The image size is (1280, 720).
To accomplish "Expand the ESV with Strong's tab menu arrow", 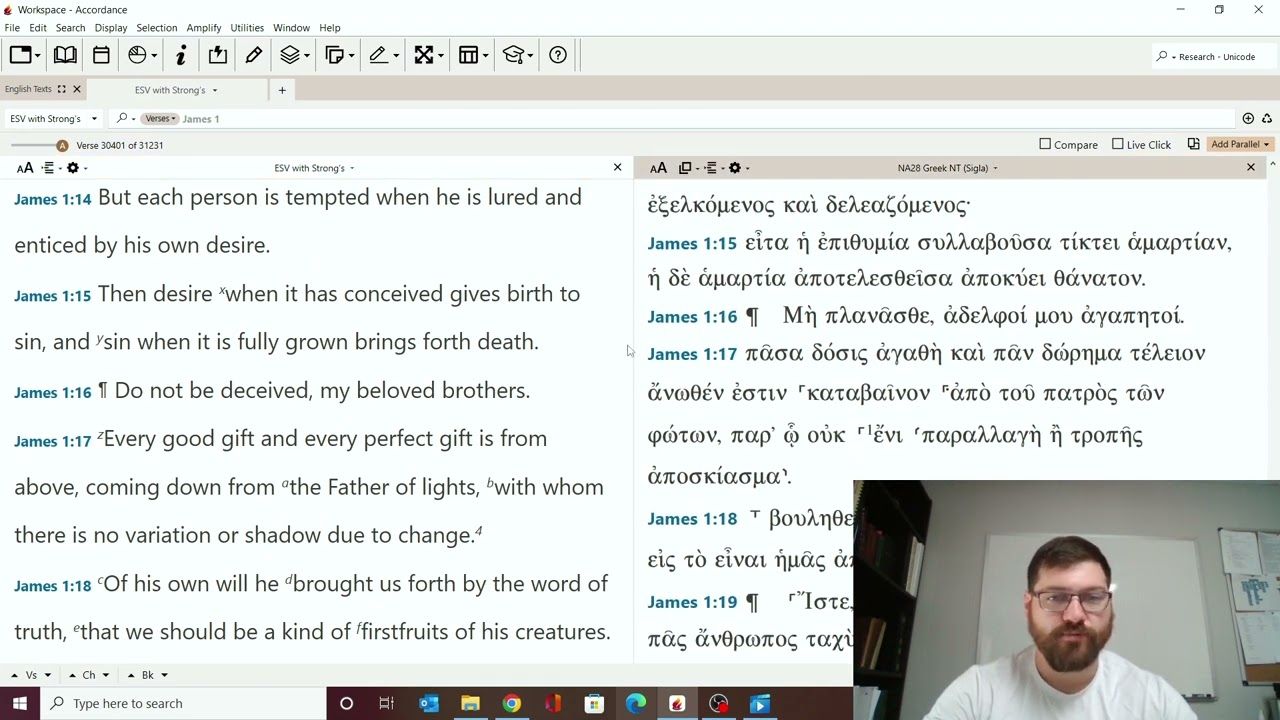I will tap(214, 90).
